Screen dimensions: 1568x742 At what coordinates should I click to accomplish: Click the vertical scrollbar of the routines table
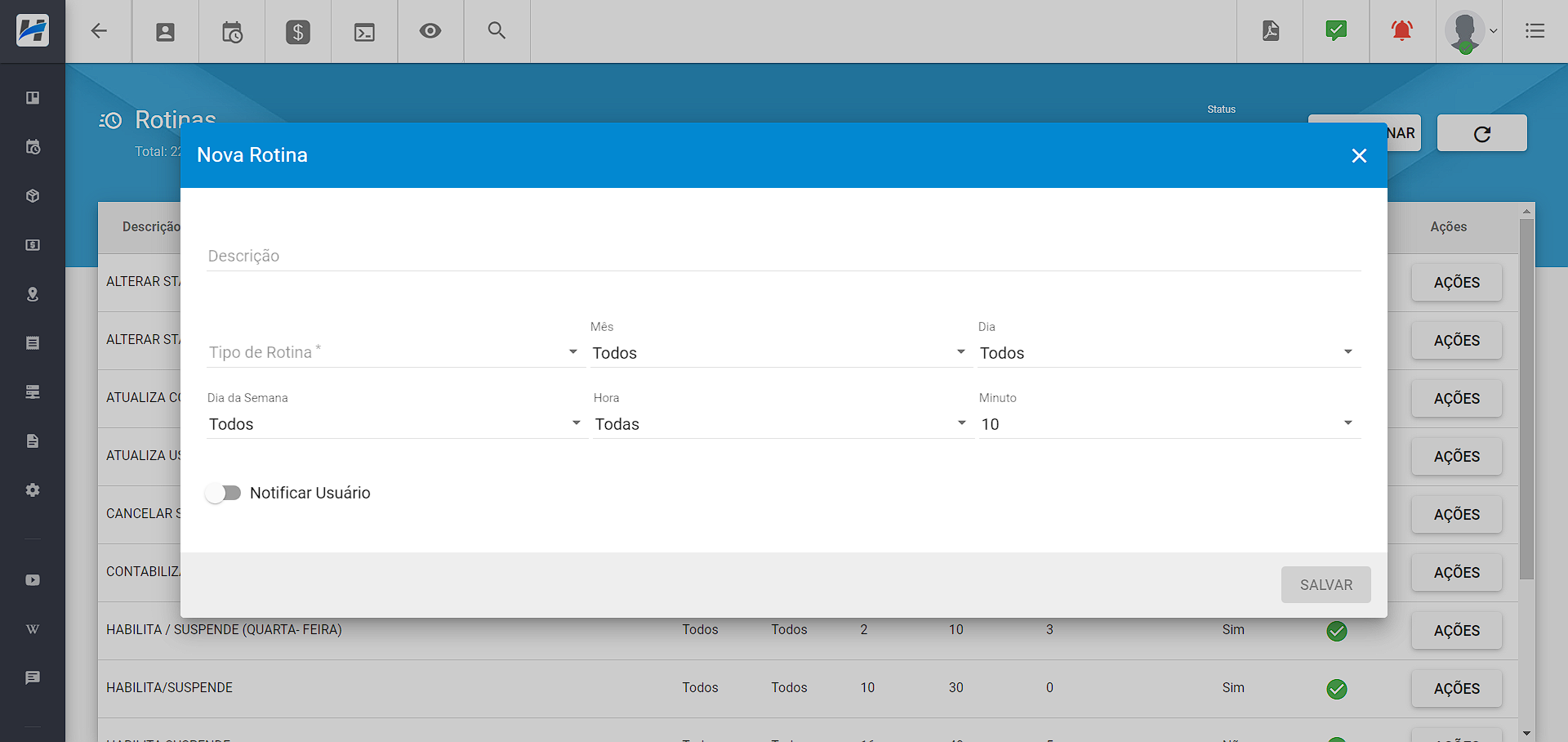coord(1526,399)
